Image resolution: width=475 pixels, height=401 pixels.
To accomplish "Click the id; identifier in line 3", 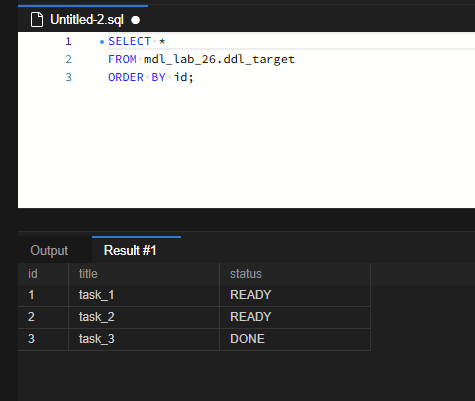I will [x=183, y=77].
